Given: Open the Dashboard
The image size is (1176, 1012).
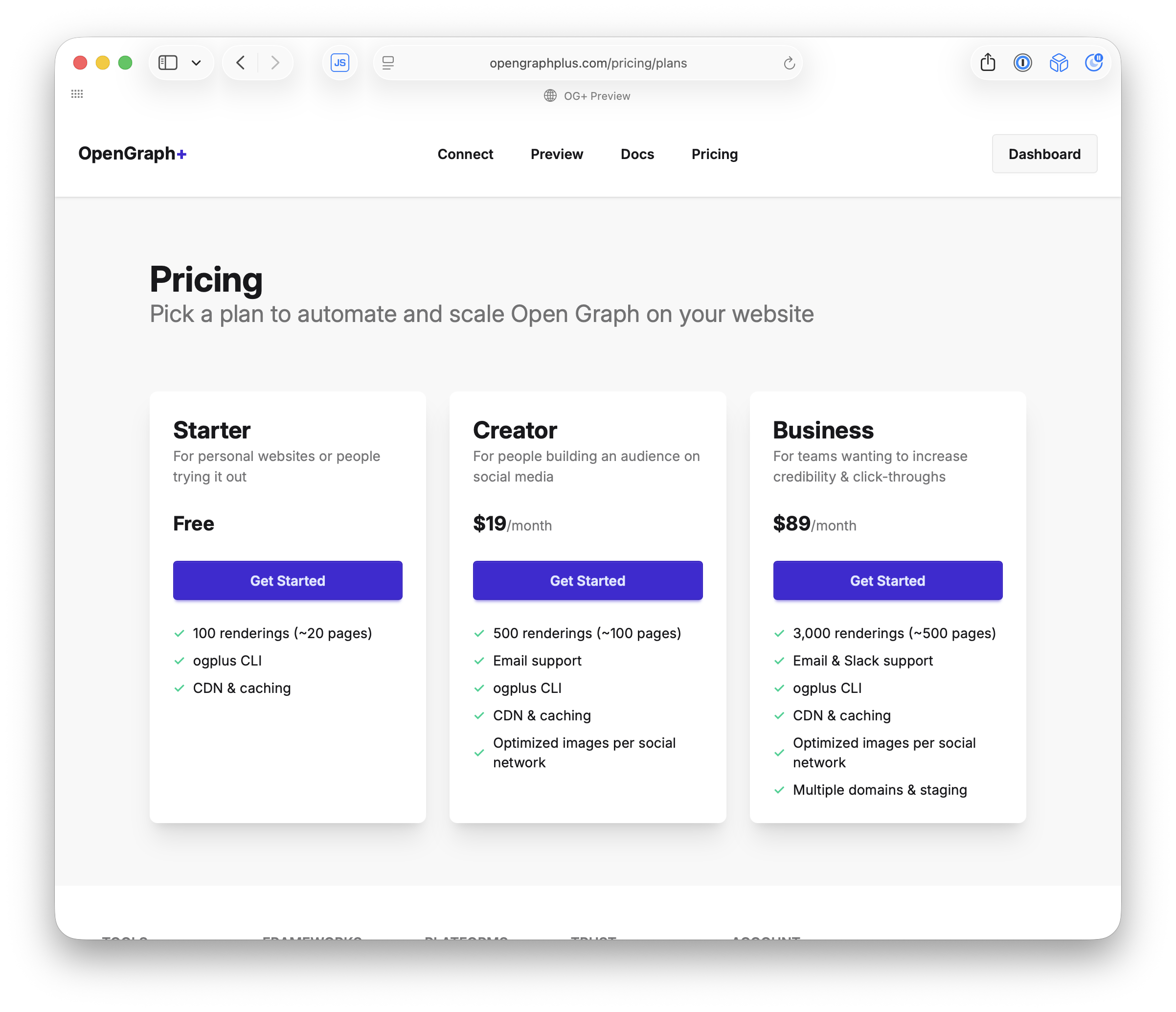Looking at the screenshot, I should [1044, 153].
